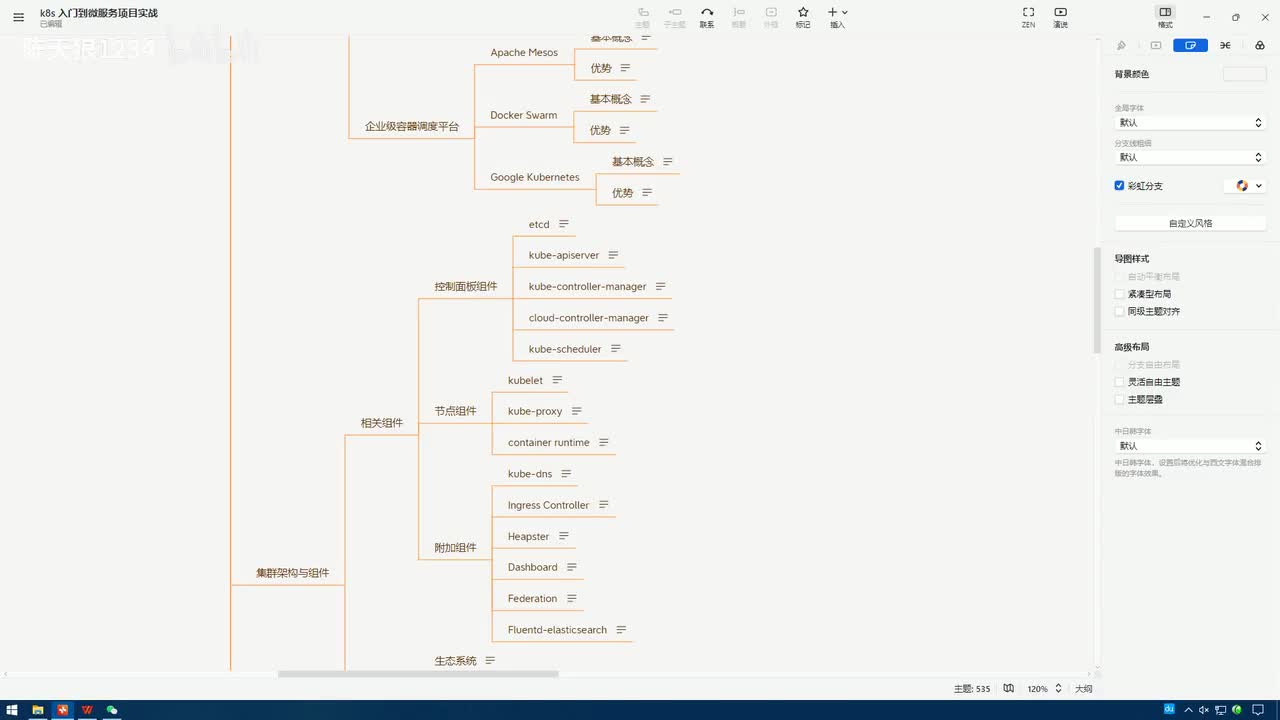This screenshot has height=720, width=1280.
Task: Select the 企业级容器调度平台 topic
Action: click(412, 127)
